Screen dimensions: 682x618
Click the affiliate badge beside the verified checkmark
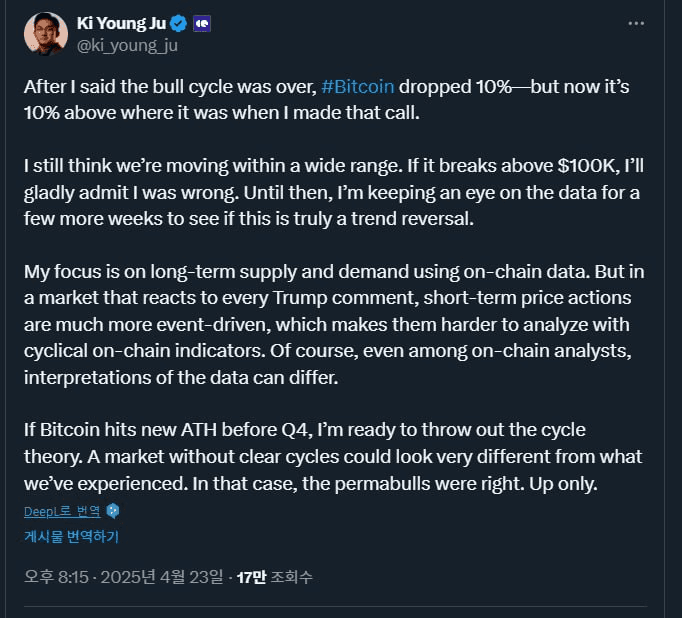pyautogui.click(x=201, y=23)
